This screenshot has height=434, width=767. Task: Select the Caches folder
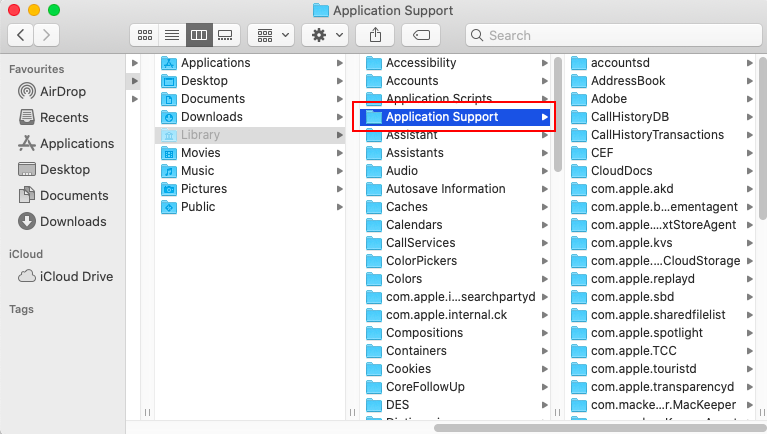(x=455, y=207)
